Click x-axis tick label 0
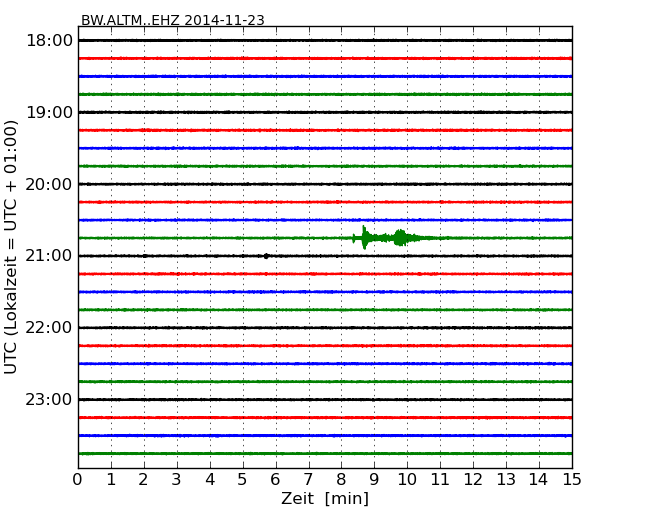Image resolution: width=650 pixels, height=520 pixels. (78, 479)
